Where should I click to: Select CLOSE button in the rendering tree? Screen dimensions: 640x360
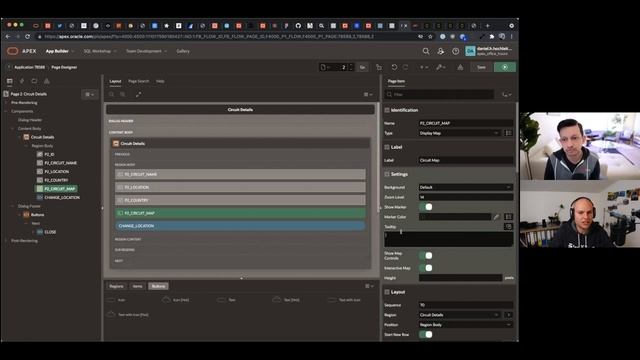(50, 232)
